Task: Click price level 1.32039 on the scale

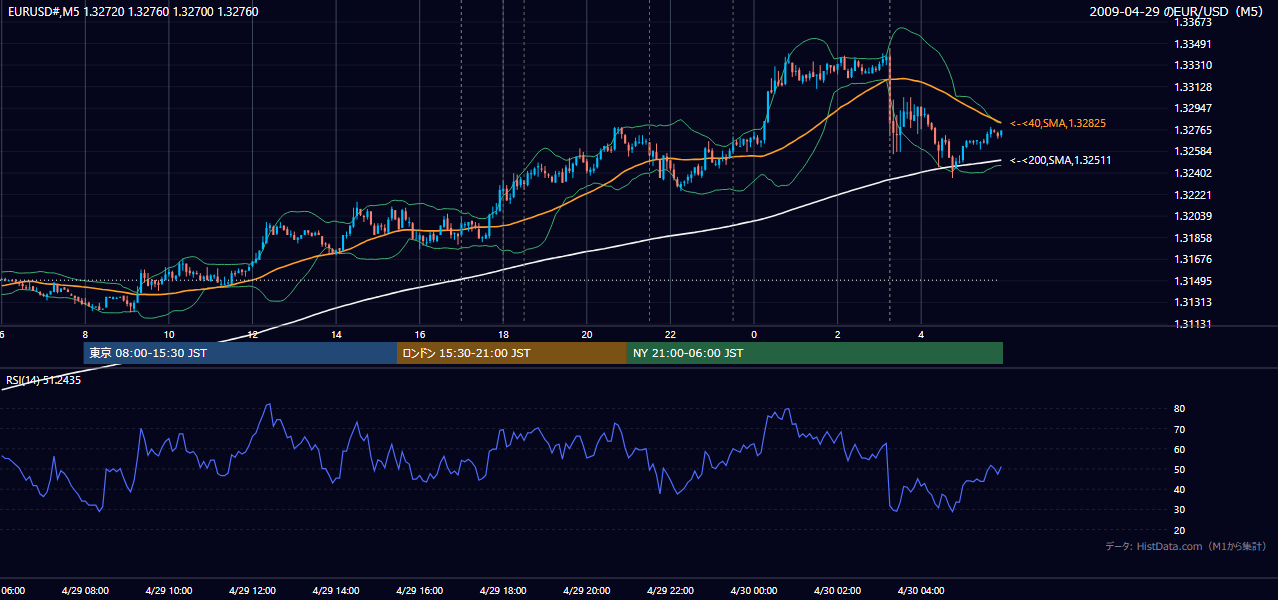Action: (x=1194, y=216)
